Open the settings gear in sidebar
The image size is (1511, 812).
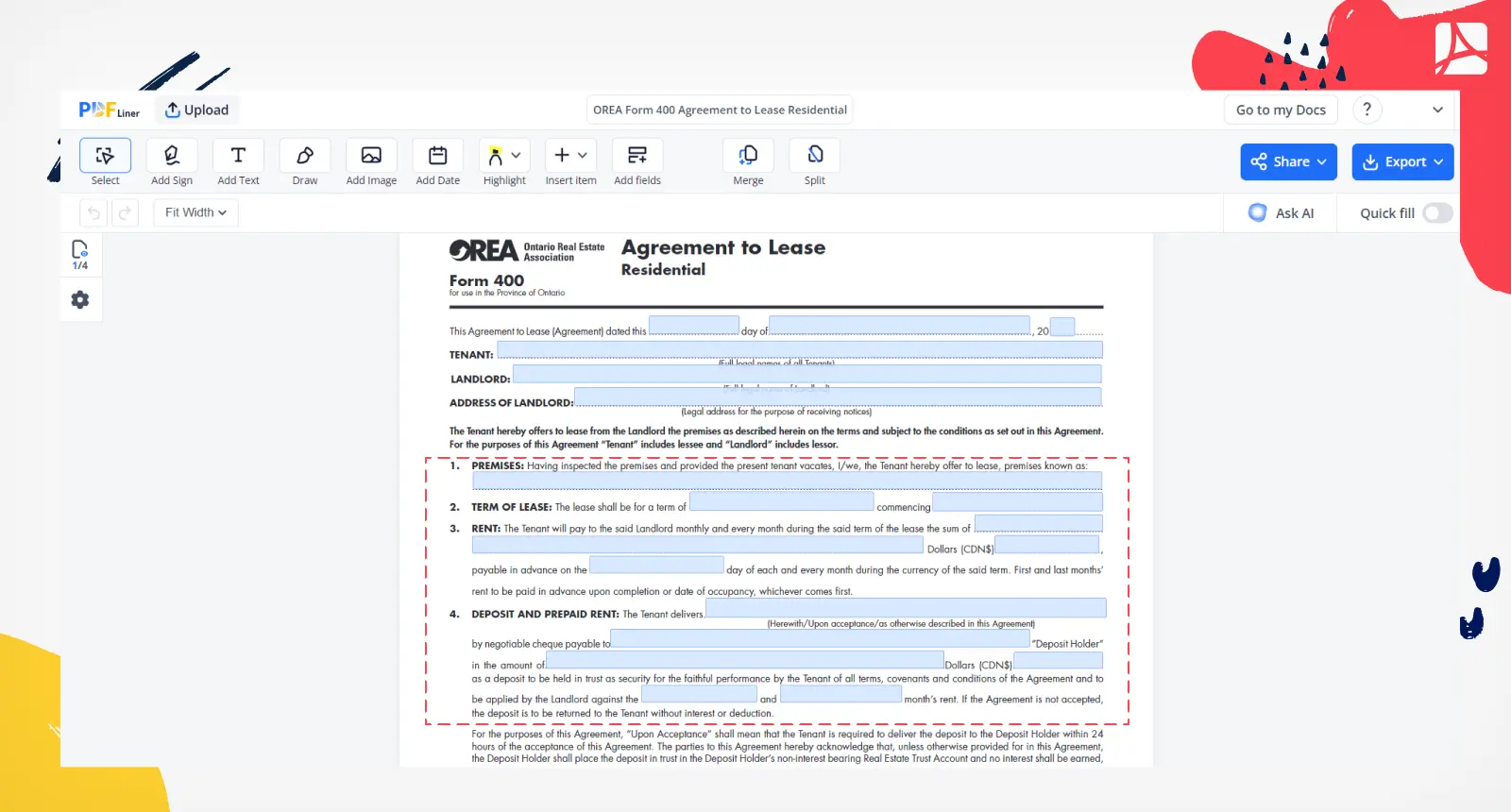tap(80, 299)
